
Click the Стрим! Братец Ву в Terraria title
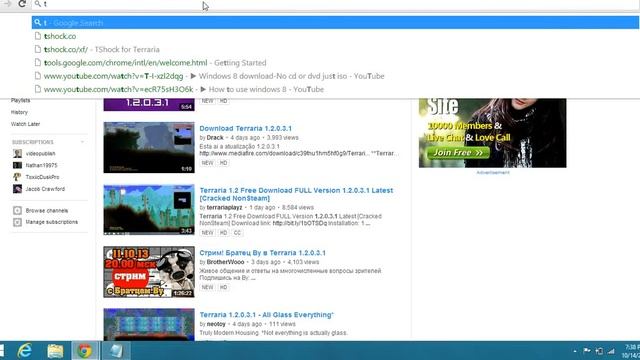click(262, 253)
